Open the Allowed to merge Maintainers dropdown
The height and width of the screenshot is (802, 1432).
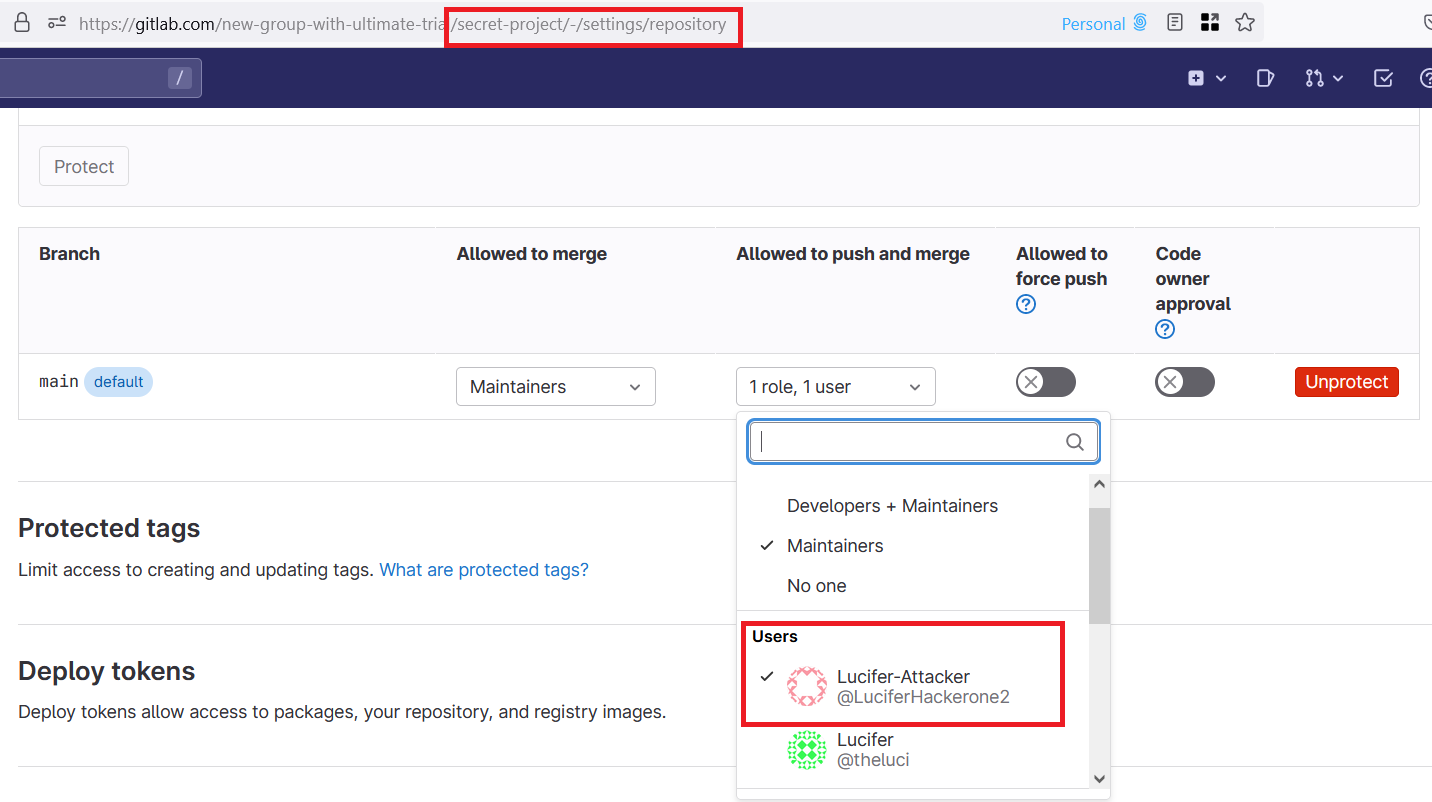[x=555, y=387]
